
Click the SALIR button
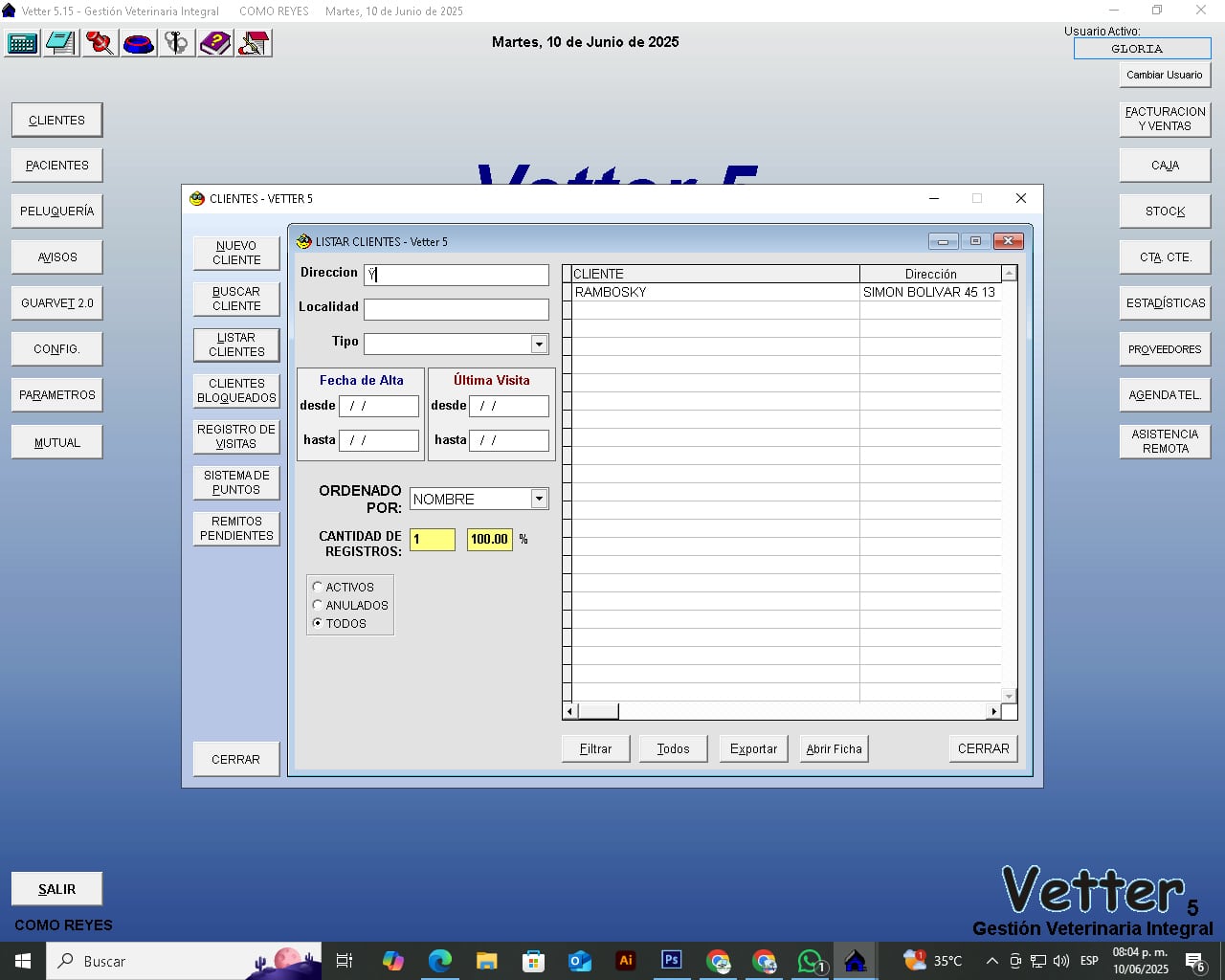pos(56,889)
